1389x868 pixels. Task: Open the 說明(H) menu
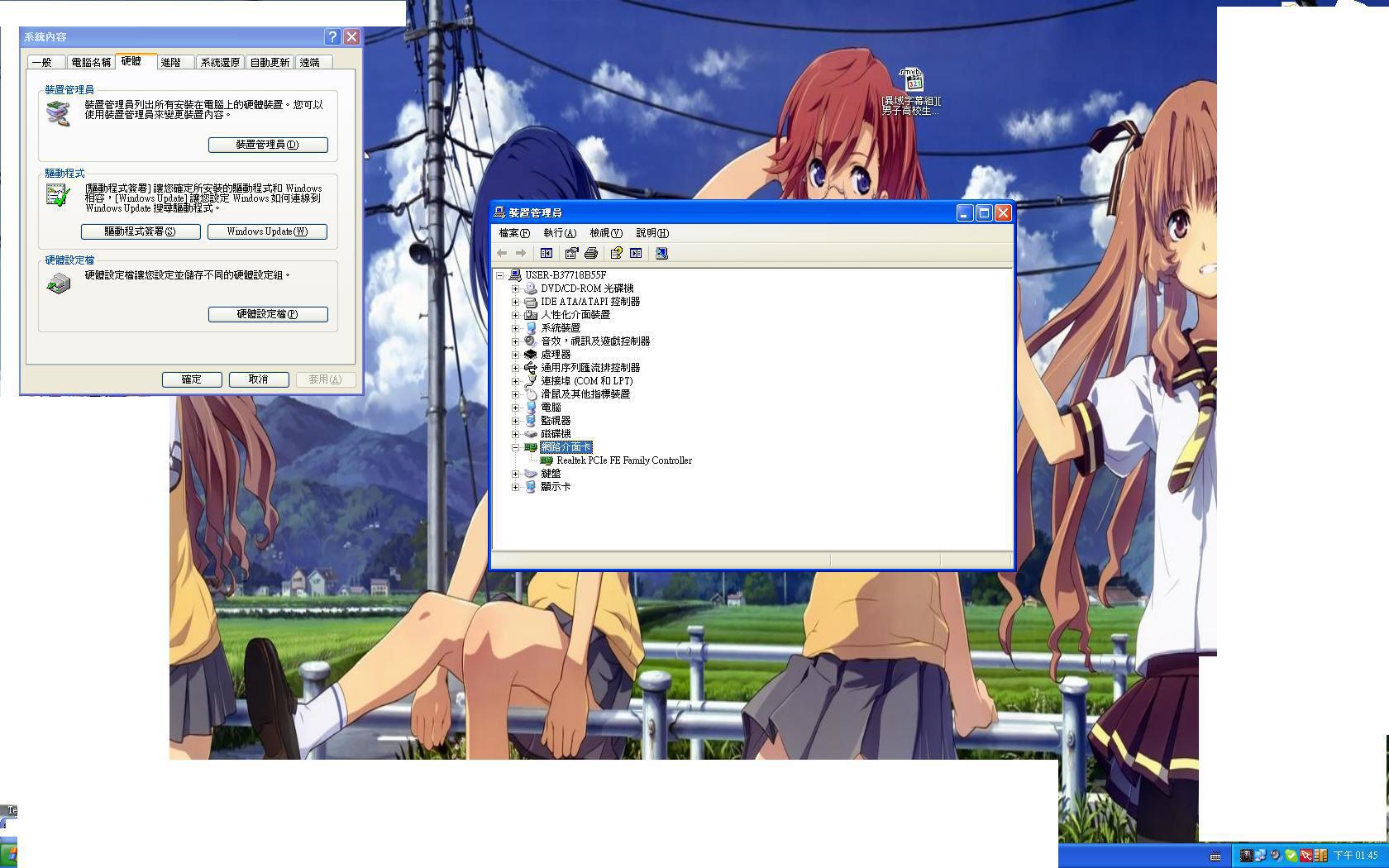[652, 233]
